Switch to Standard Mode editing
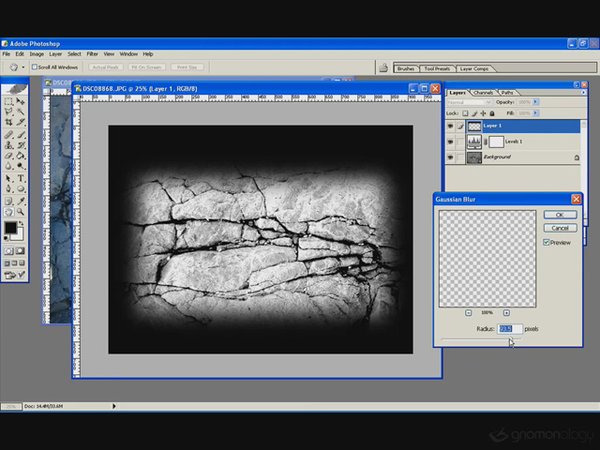The height and width of the screenshot is (450, 600). [x=9, y=251]
